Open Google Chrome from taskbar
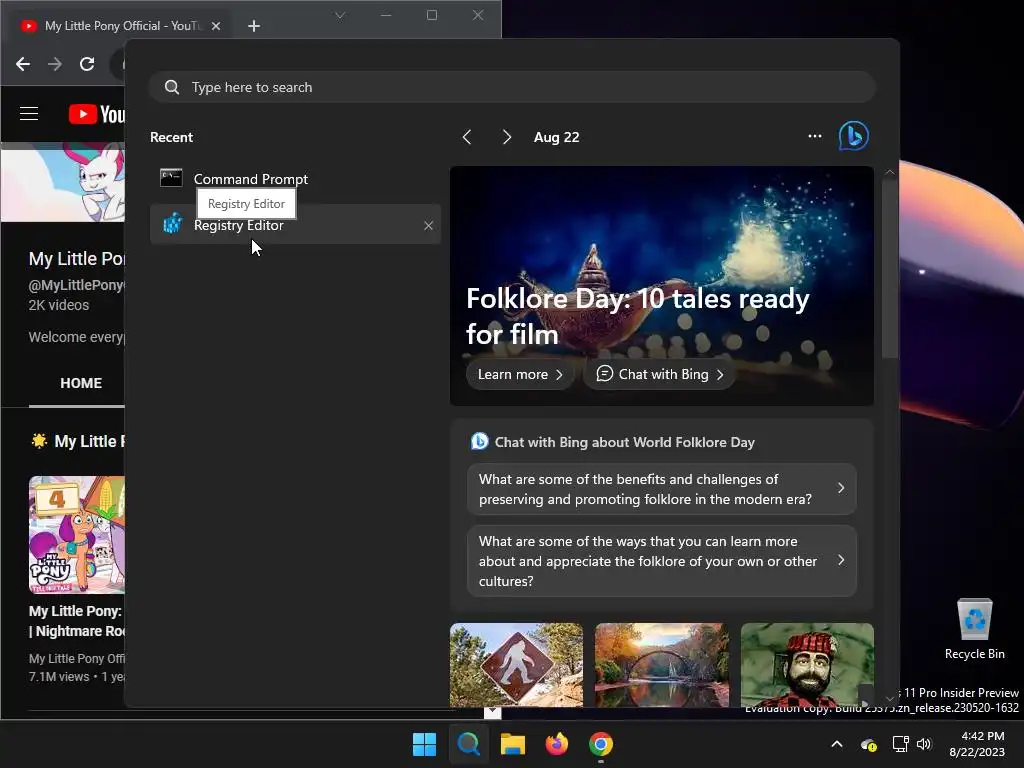Screen dimensions: 1024x768 pos(601,744)
